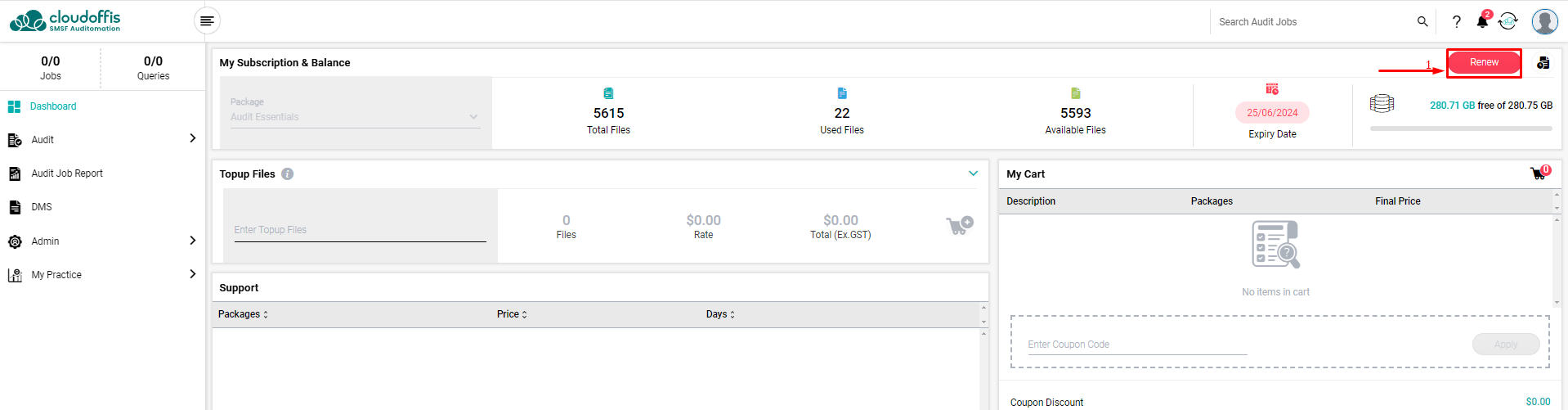
Task: Click the Admin gear icon
Action: 15,241
